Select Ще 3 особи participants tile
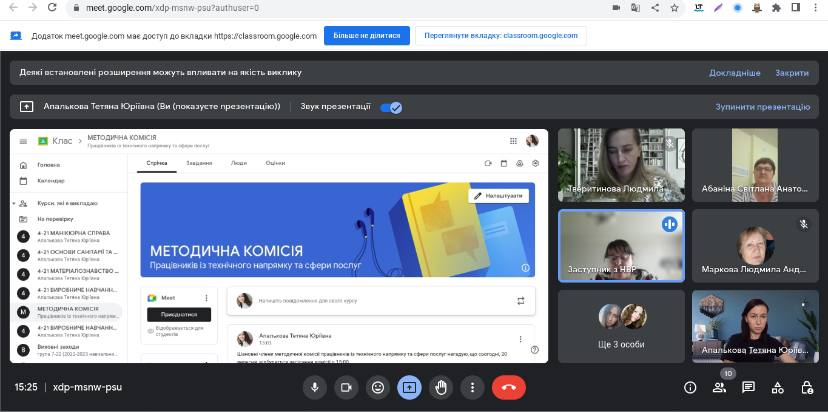This screenshot has height=412, width=828. 621,326
